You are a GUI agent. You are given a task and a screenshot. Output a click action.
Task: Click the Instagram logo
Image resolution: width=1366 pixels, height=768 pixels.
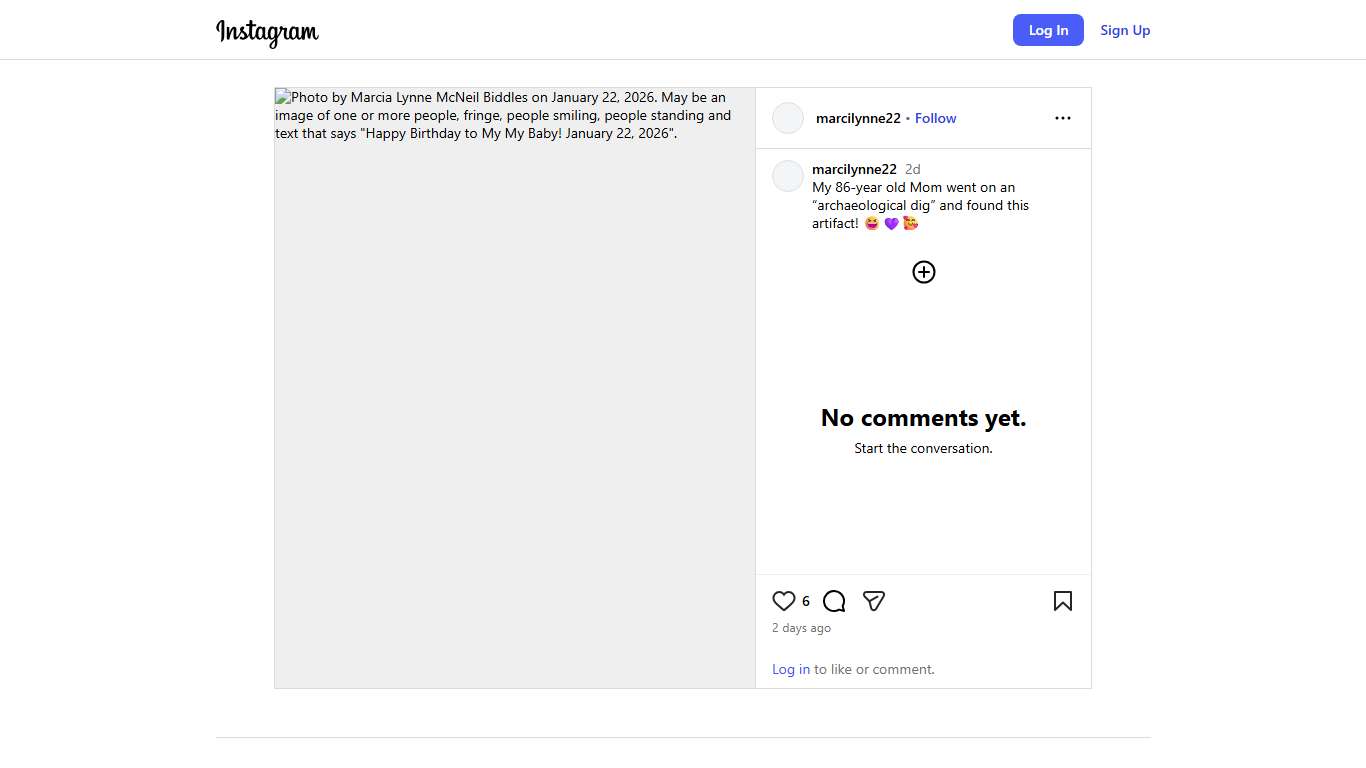click(x=267, y=32)
